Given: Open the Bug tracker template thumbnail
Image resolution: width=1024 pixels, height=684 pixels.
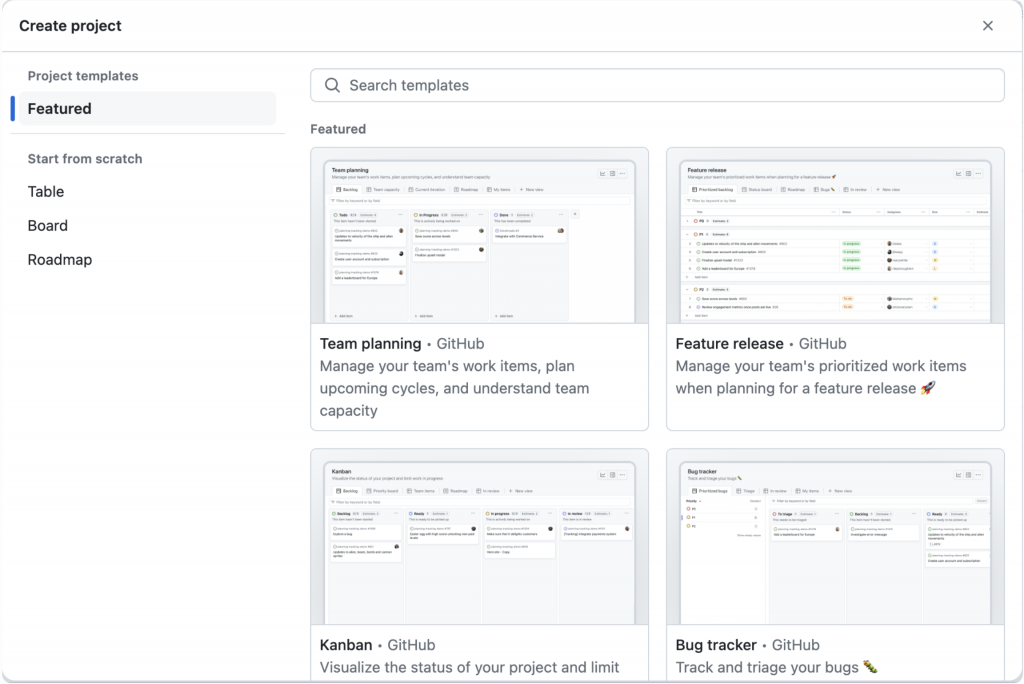Looking at the screenshot, I should click(835, 537).
